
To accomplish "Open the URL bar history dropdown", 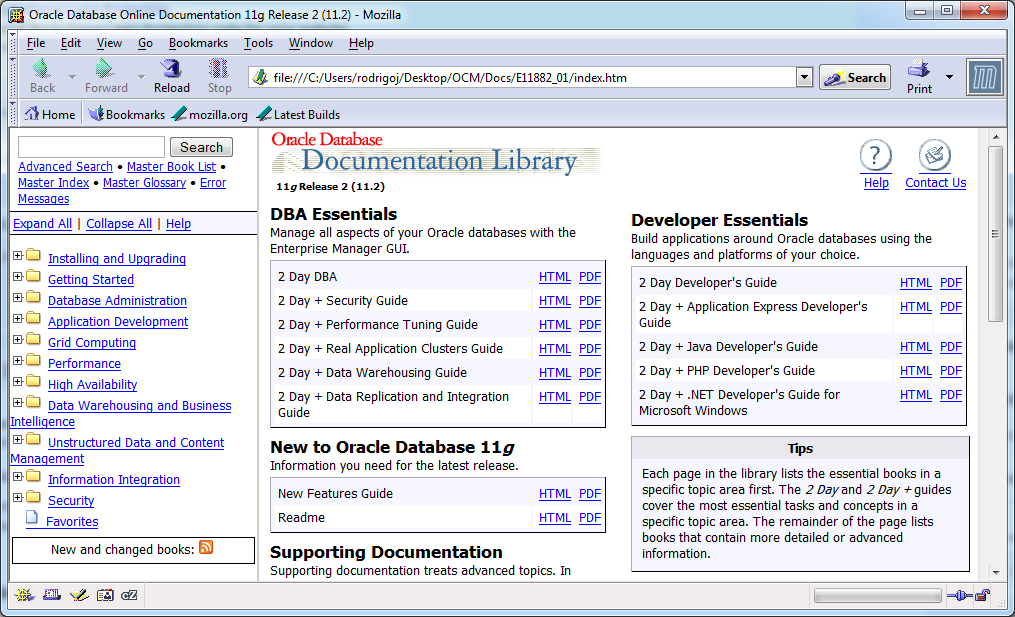I will tap(804, 78).
